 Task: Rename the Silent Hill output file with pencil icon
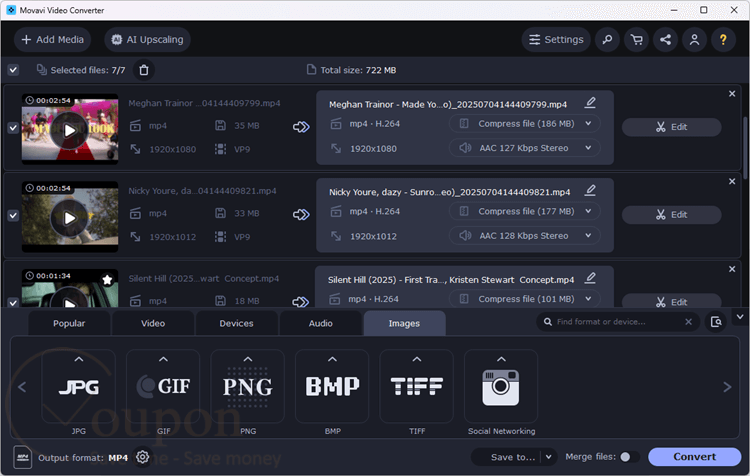[590, 278]
